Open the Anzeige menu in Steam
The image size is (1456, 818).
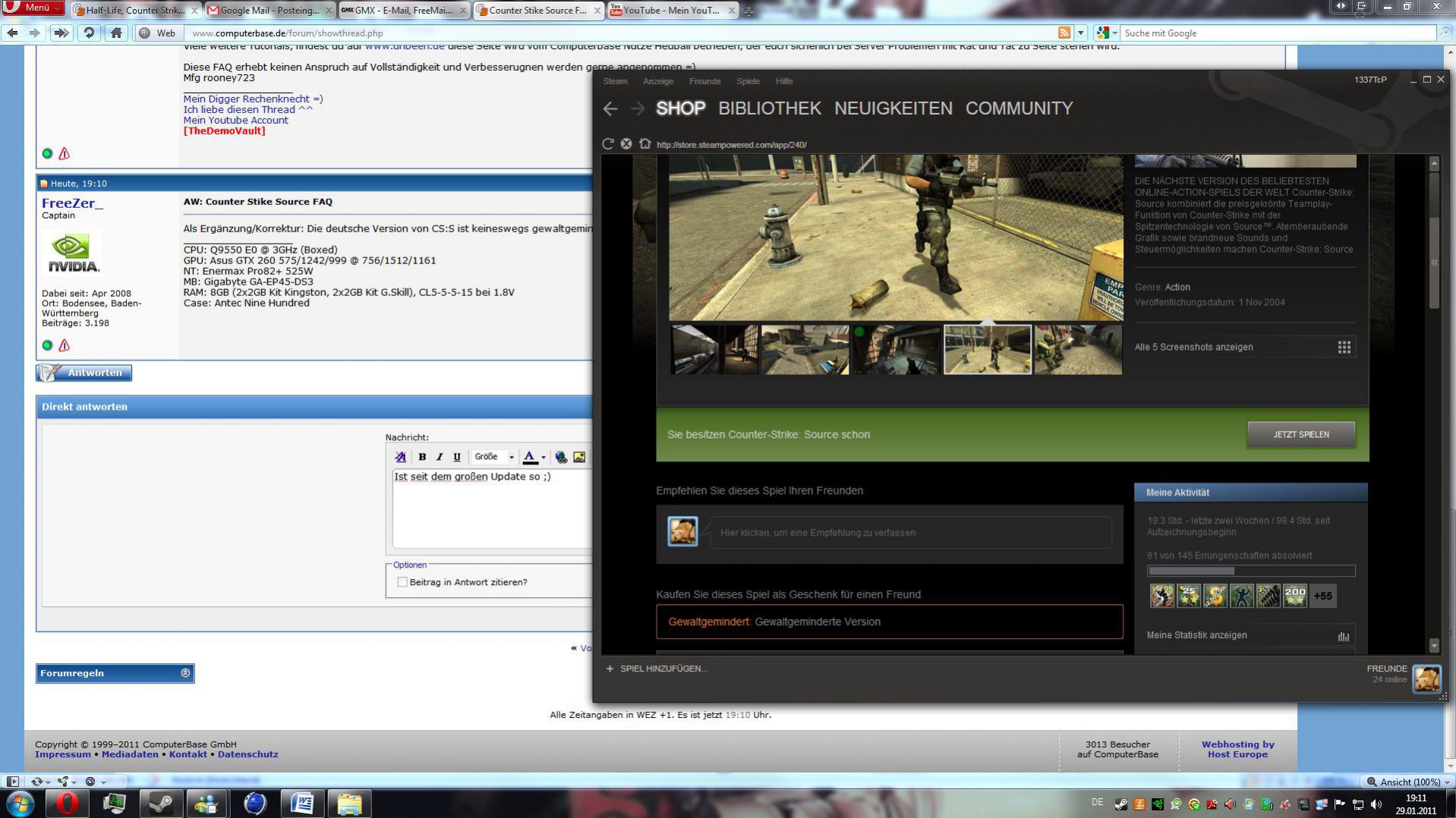click(x=658, y=81)
